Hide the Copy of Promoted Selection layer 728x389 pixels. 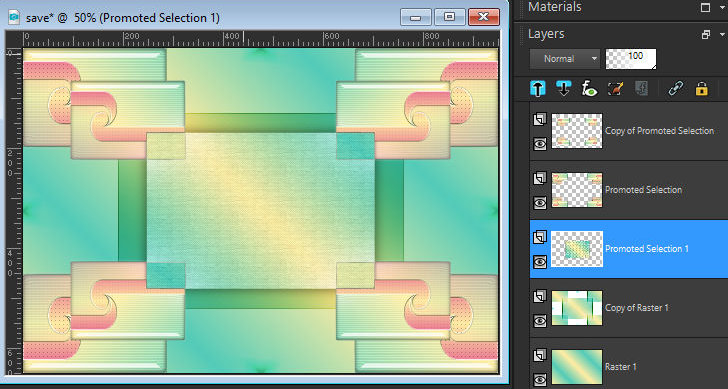pos(540,144)
